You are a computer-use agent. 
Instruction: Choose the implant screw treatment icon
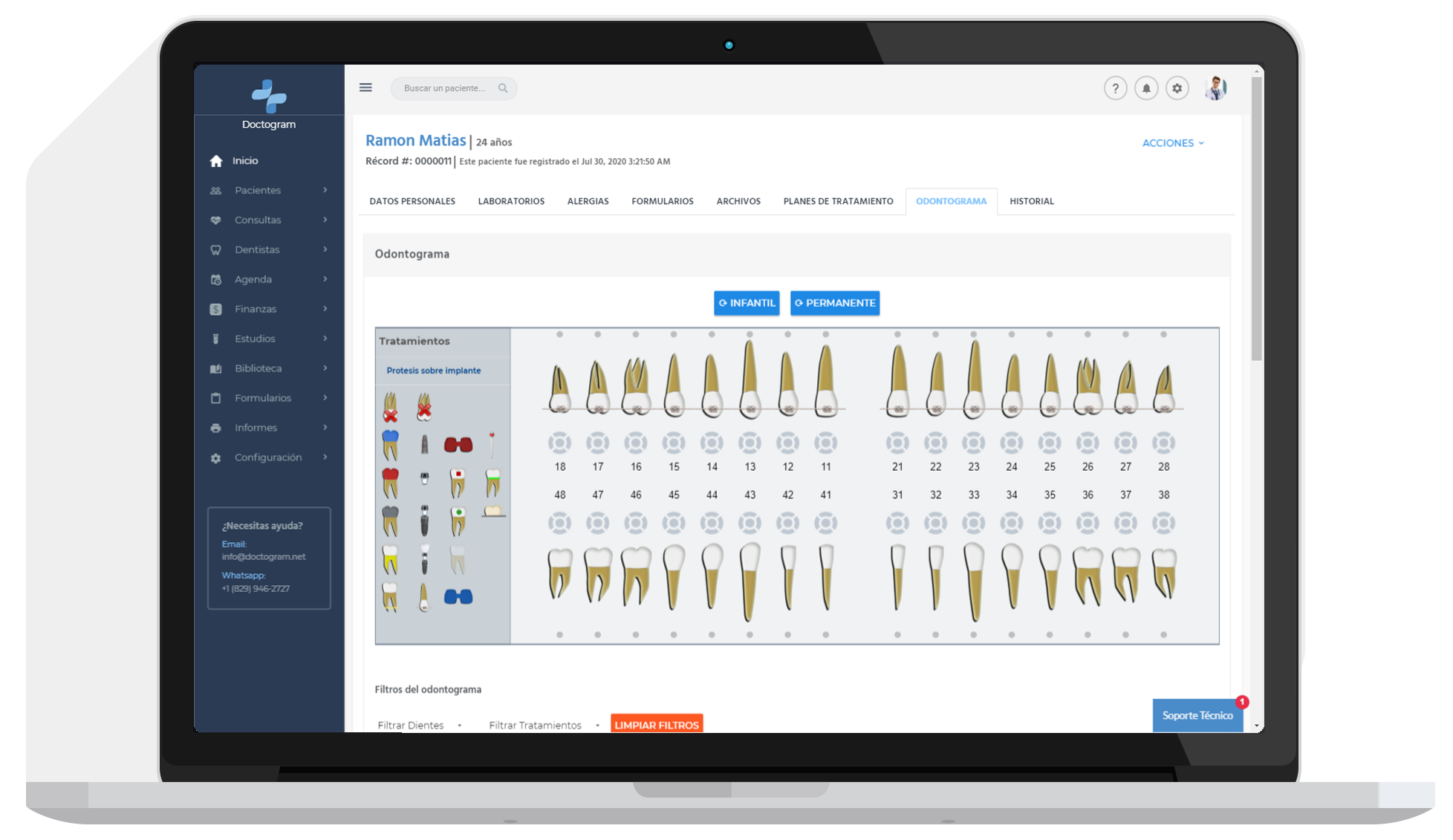(x=425, y=521)
